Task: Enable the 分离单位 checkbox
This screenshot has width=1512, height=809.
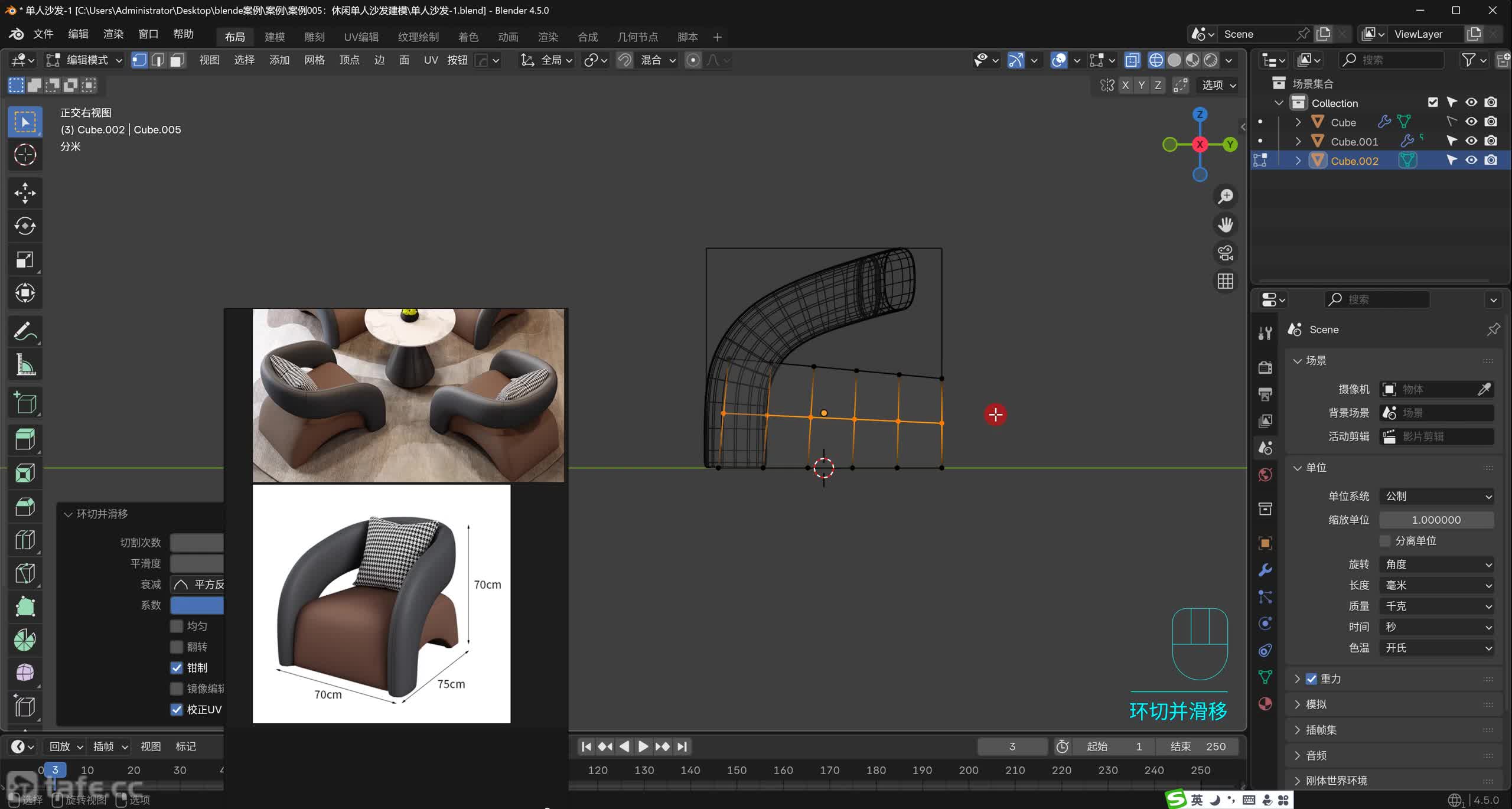Action: 1385,541
